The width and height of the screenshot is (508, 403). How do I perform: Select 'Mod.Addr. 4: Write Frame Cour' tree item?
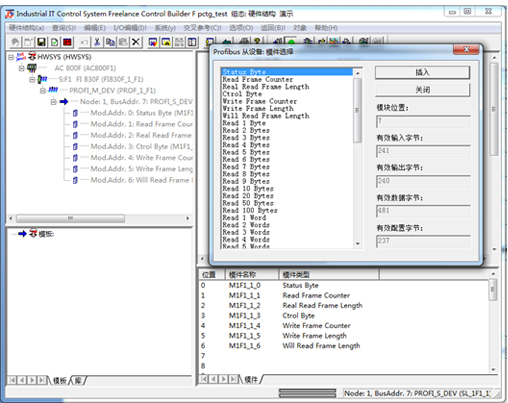click(x=141, y=158)
